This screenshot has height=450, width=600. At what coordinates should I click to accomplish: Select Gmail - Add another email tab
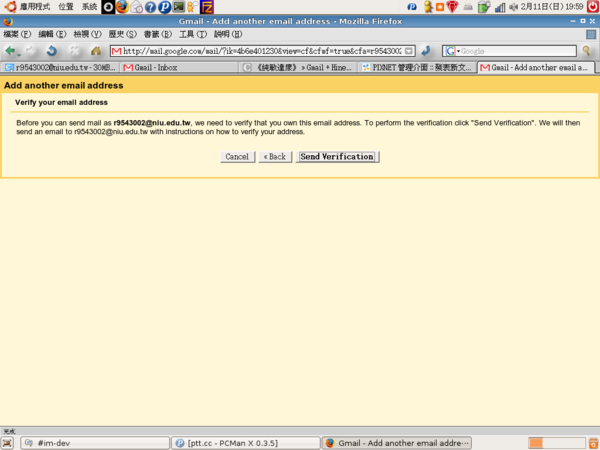point(536,68)
